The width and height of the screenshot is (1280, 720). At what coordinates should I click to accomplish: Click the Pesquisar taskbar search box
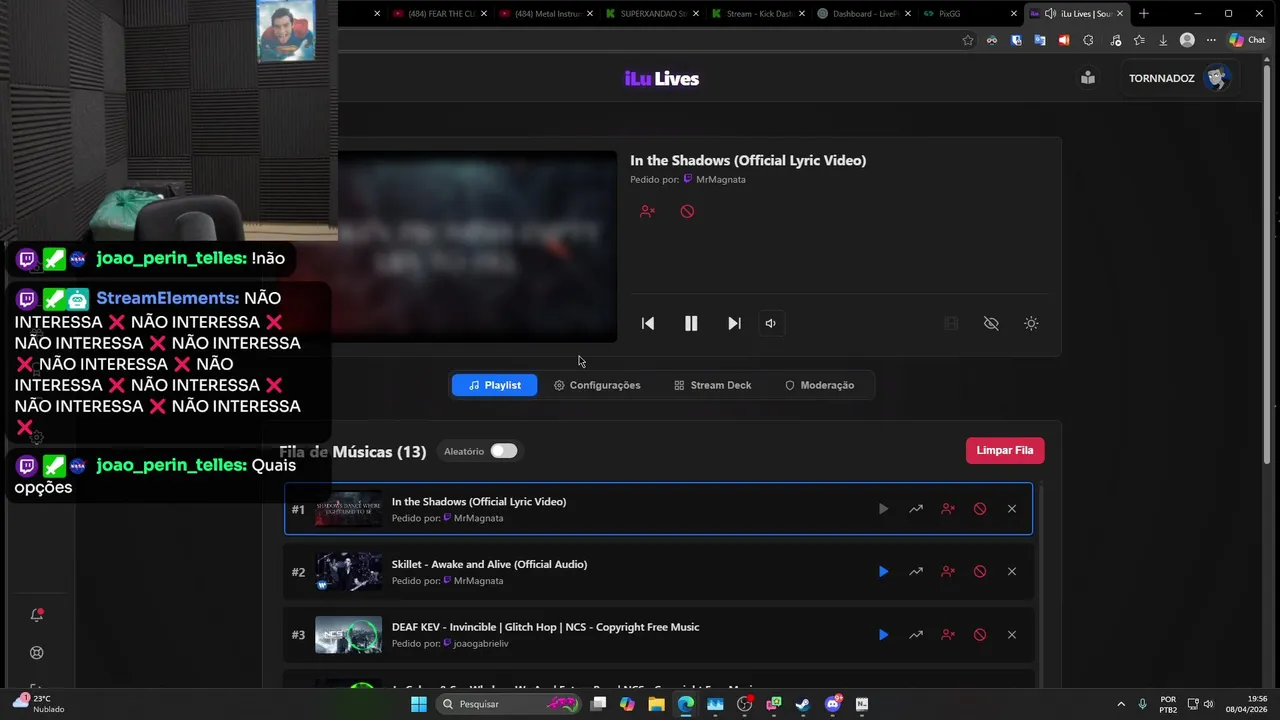click(510, 704)
